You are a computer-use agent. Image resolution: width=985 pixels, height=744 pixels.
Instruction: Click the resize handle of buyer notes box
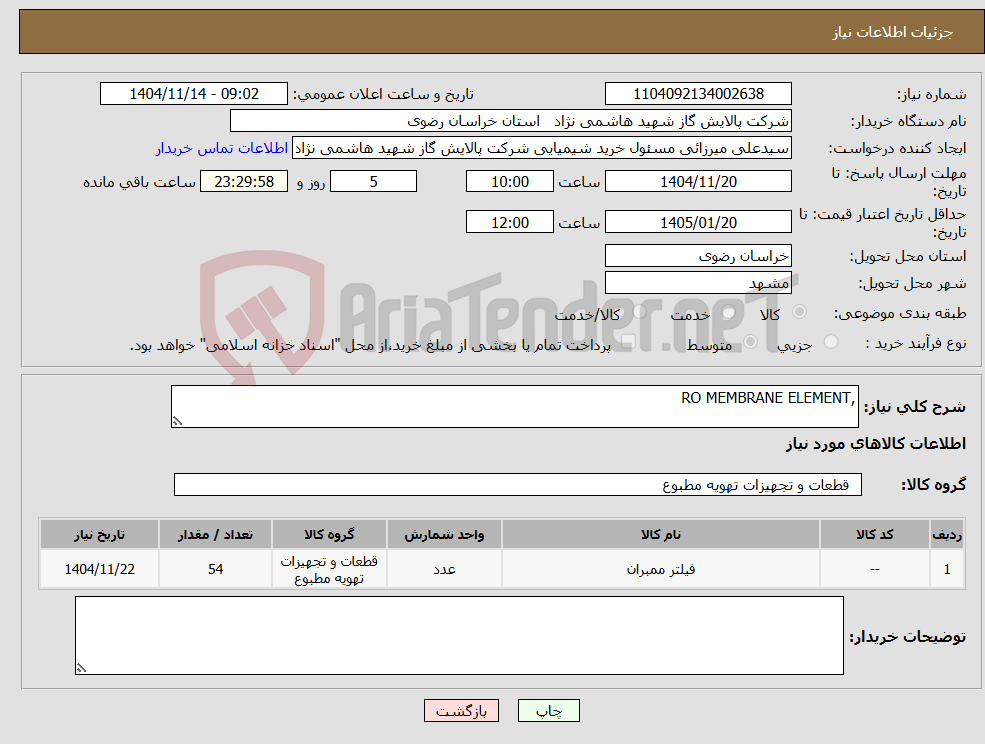(81, 669)
